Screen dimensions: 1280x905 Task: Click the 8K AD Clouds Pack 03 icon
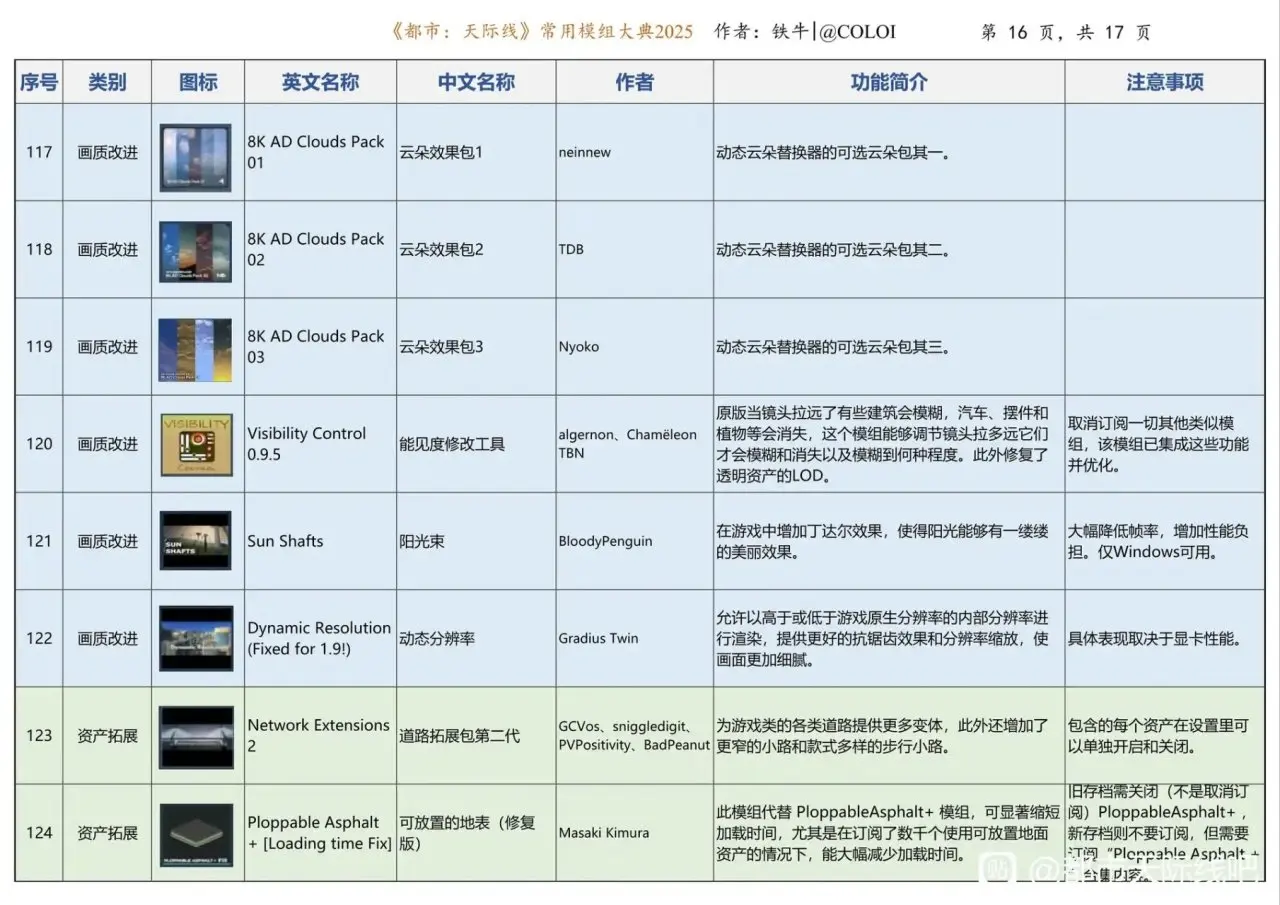point(196,348)
